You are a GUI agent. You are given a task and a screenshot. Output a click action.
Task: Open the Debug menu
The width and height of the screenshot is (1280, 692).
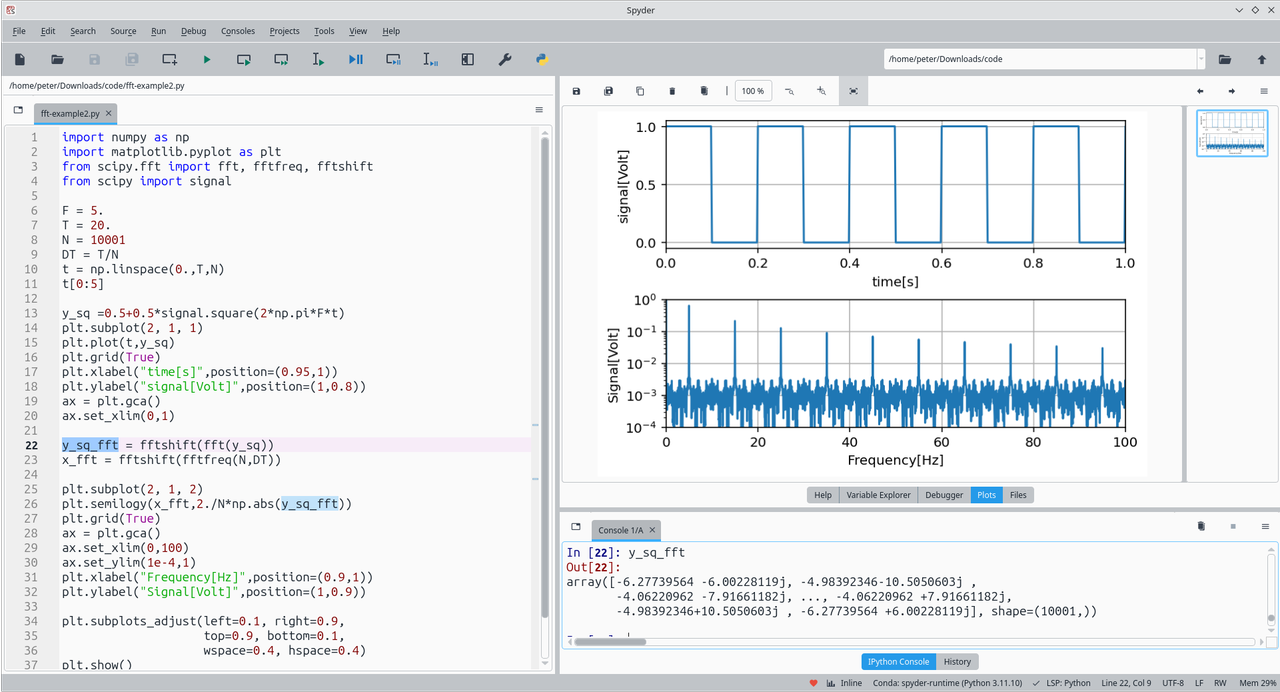click(x=193, y=31)
